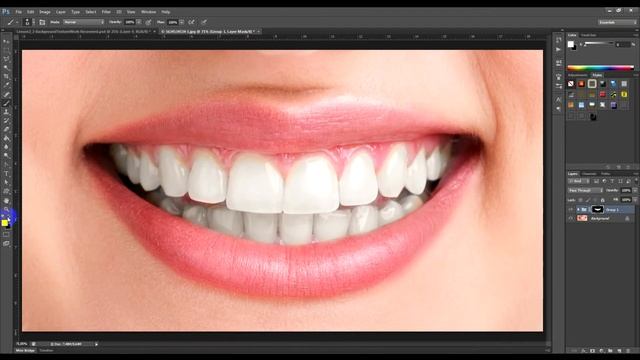Toggle lock all for the layer
The height and width of the screenshot is (360, 640).
pyautogui.click(x=602, y=200)
